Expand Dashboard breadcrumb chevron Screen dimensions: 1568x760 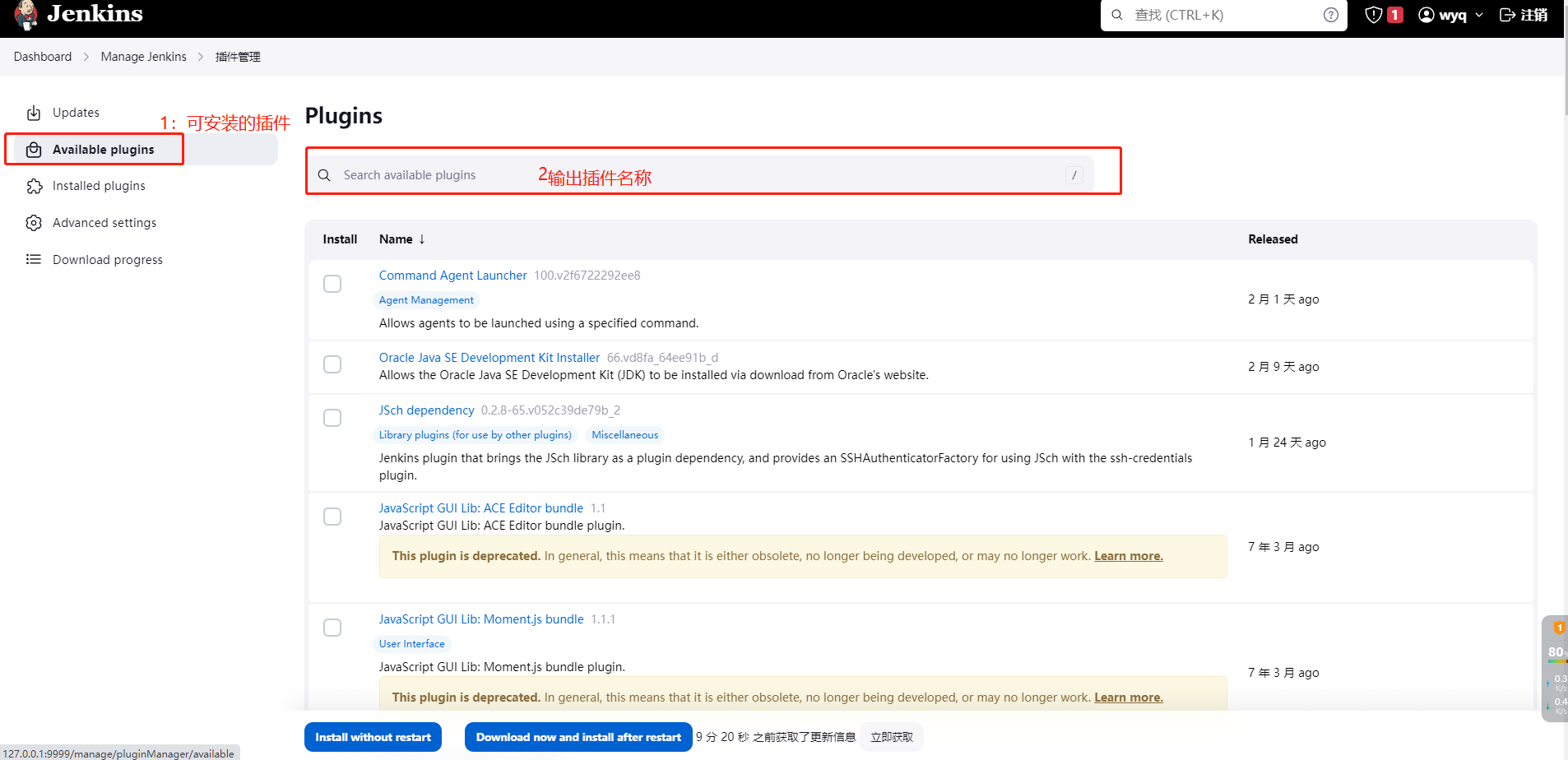point(86,57)
